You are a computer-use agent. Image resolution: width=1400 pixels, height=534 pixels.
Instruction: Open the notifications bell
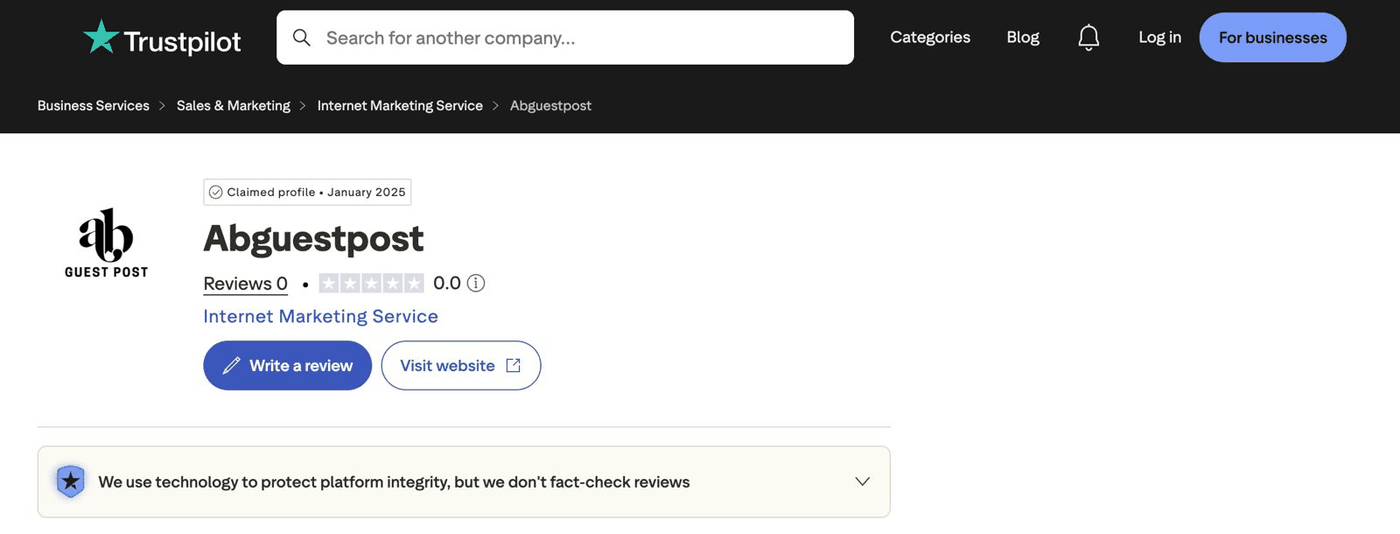(x=1089, y=38)
